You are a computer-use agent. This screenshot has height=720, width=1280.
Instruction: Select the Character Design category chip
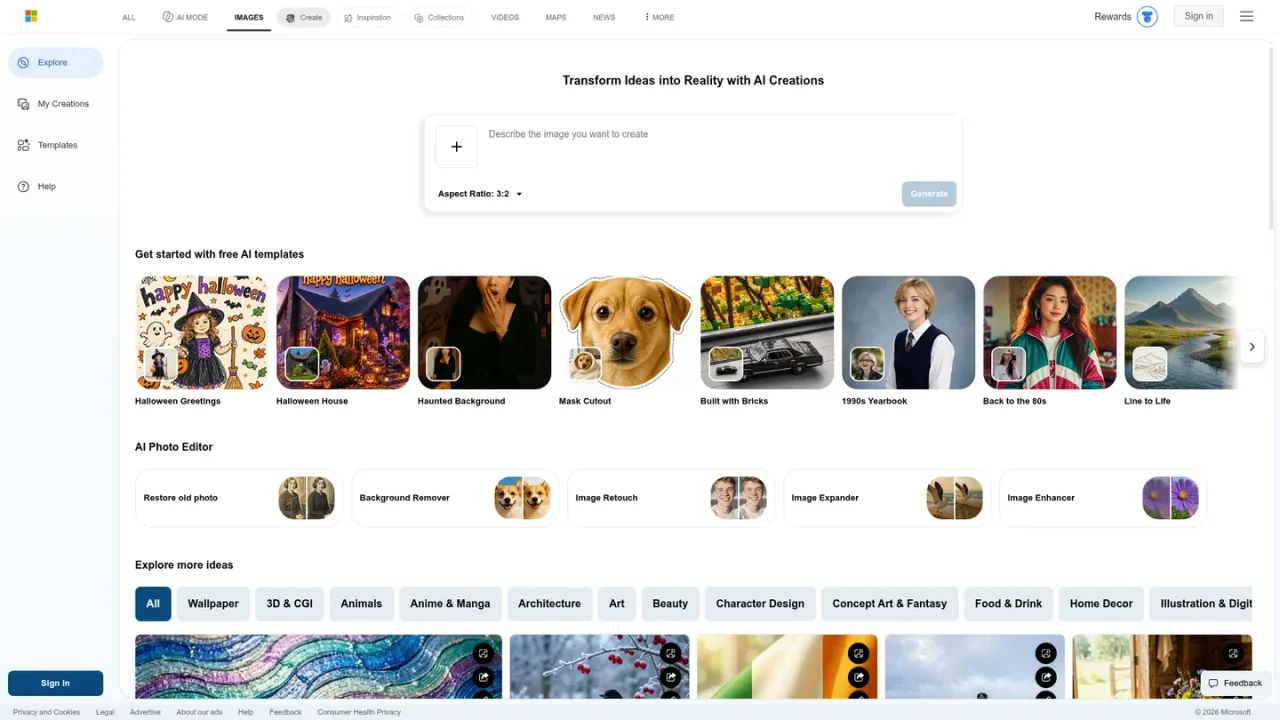[760, 604]
